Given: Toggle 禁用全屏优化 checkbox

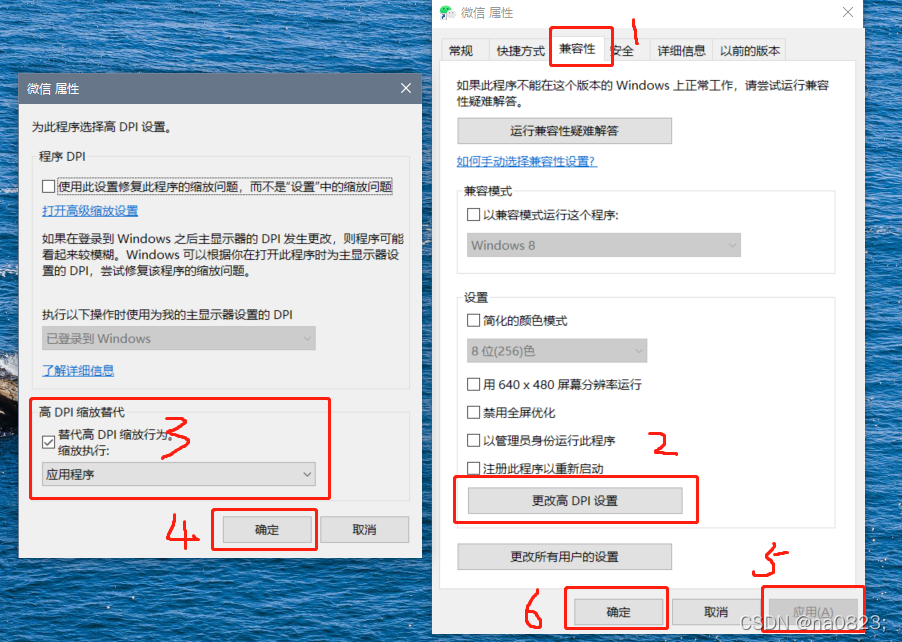Looking at the screenshot, I should point(473,412).
